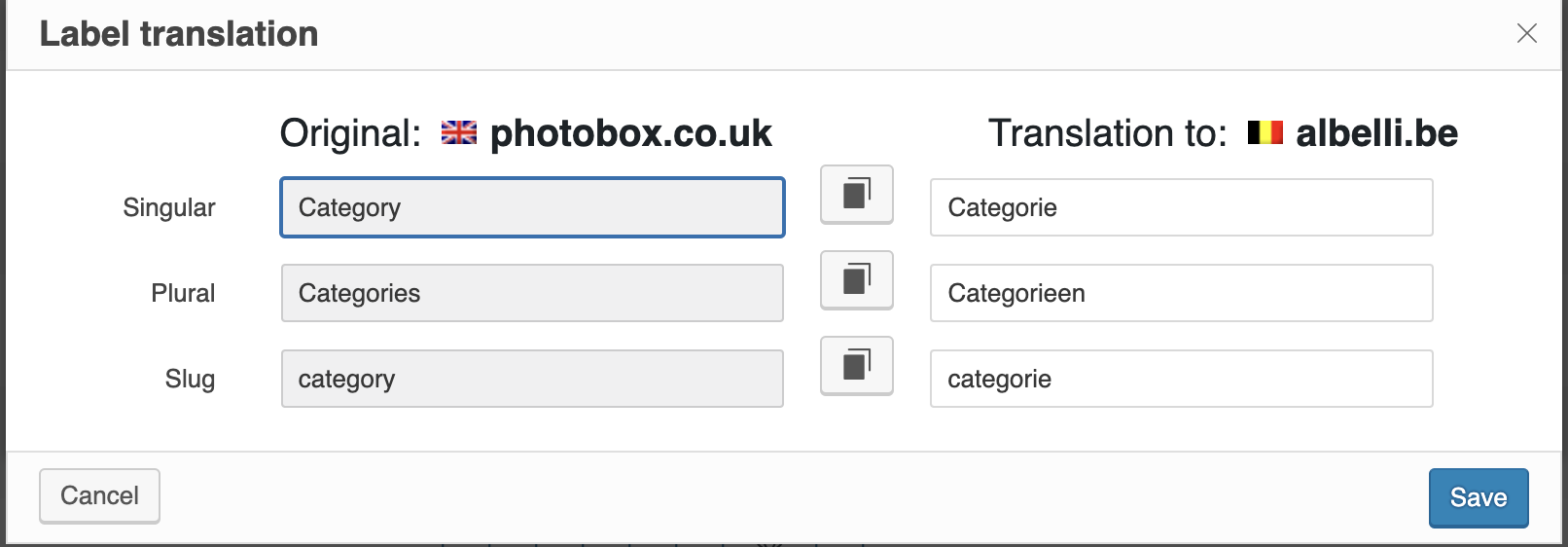Click the Plural row label
Image resolution: width=1568 pixels, height=547 pixels.
pyautogui.click(x=183, y=293)
